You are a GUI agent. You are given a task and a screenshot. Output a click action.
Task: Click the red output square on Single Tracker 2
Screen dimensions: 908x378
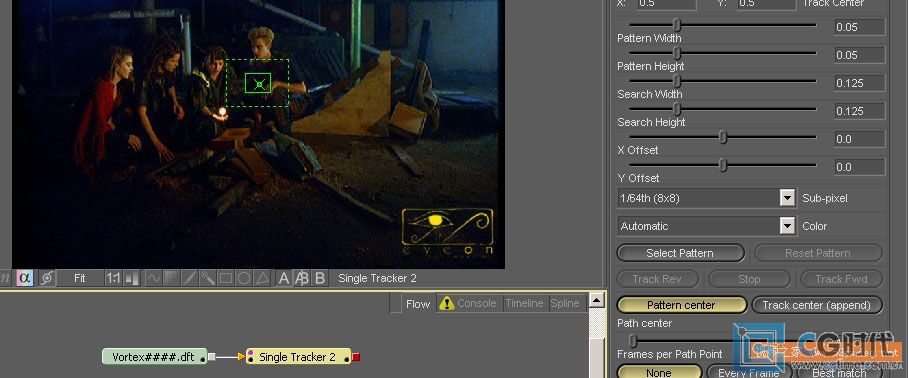click(x=356, y=357)
